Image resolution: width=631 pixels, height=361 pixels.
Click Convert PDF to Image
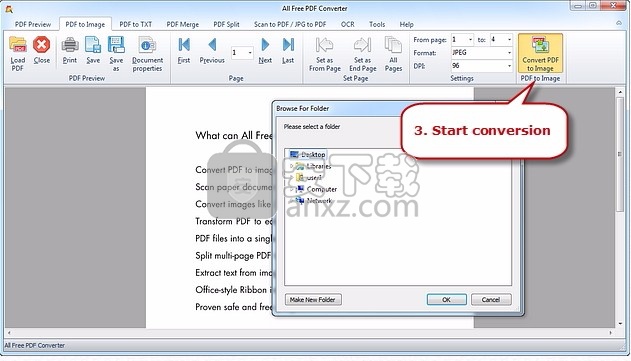pyautogui.click(x=540, y=53)
